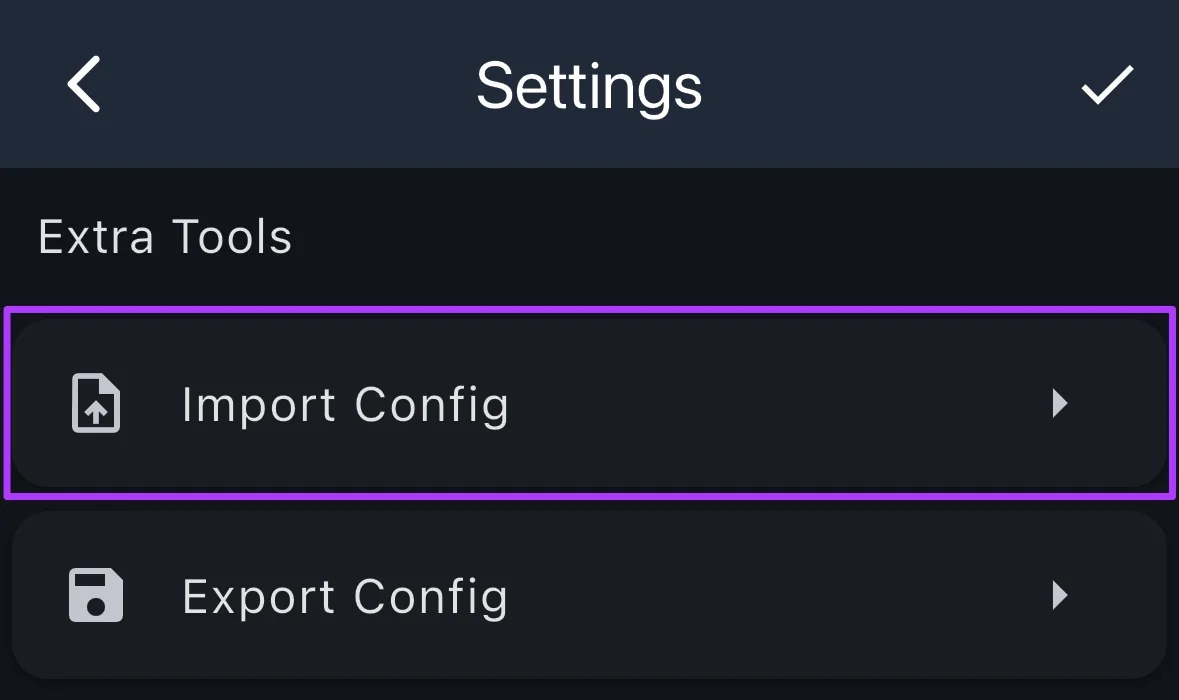The height and width of the screenshot is (700, 1179).
Task: Click the Export Config text label
Action: pyautogui.click(x=344, y=595)
